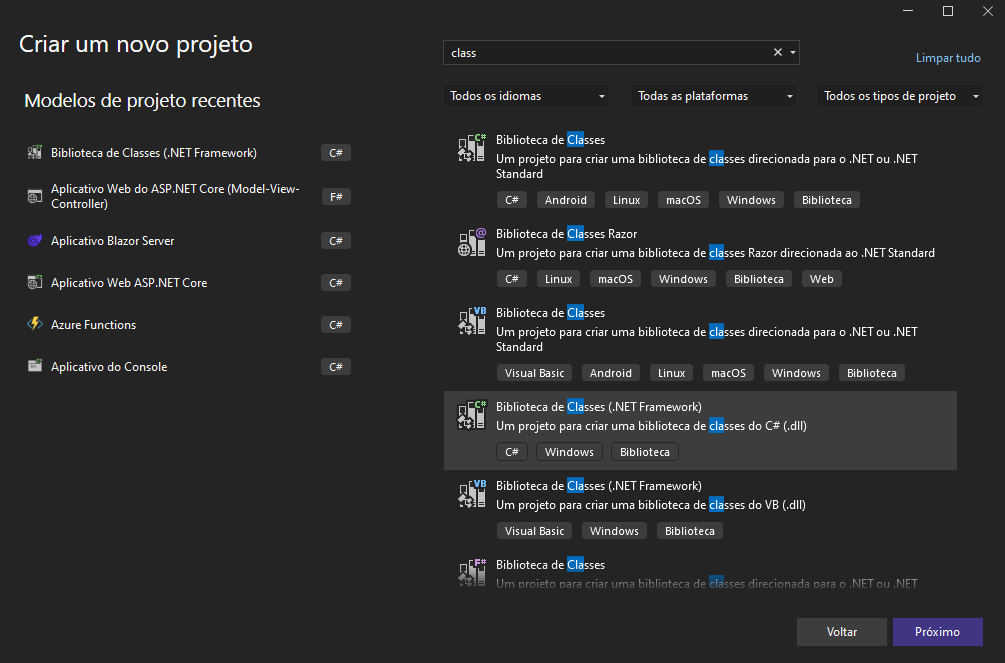Viewport: 1005px width, 663px height.
Task: Click the Próximo button
Action: [x=938, y=632]
